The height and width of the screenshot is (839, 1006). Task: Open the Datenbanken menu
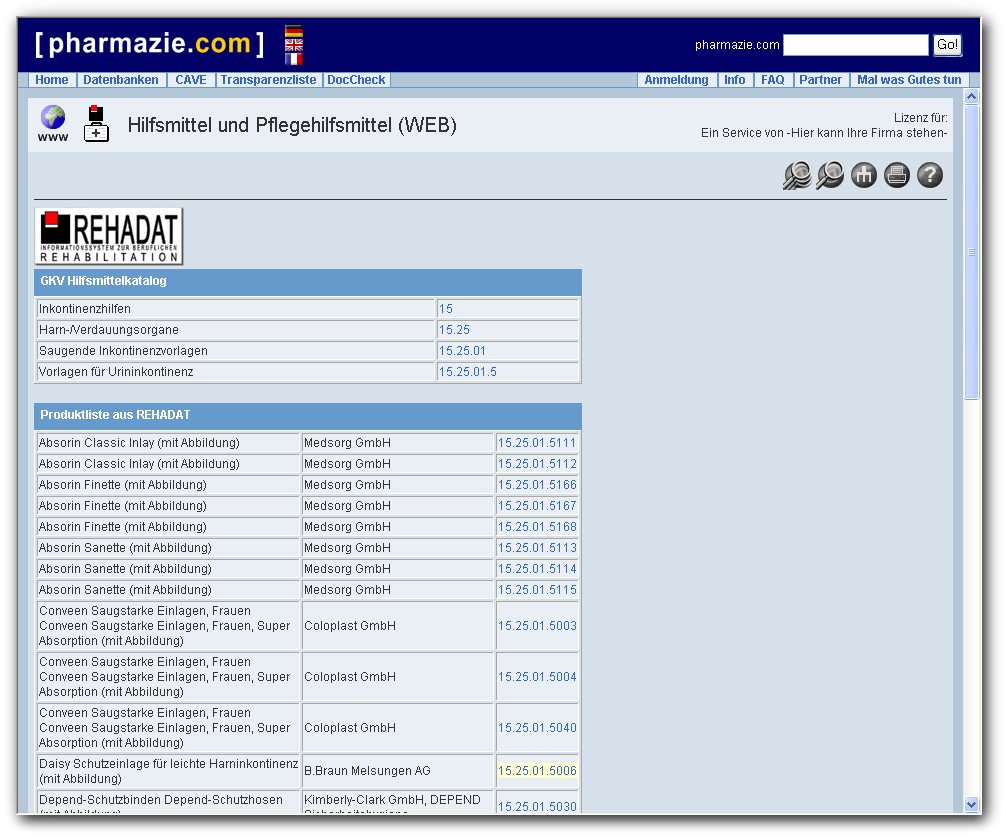click(120, 80)
